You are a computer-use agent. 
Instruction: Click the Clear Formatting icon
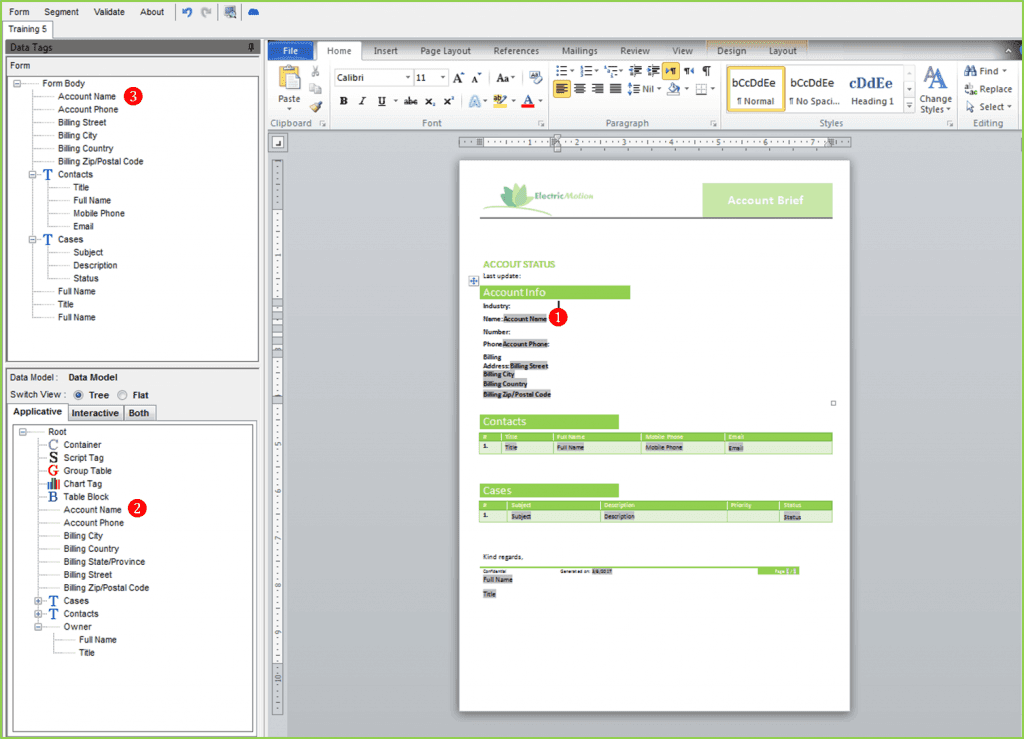click(536, 78)
